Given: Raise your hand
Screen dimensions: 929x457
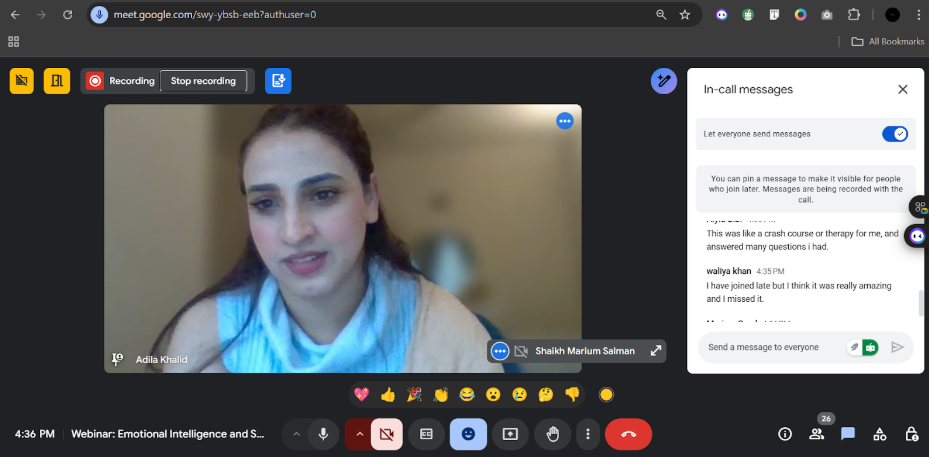Looking at the screenshot, I should pyautogui.click(x=552, y=434).
